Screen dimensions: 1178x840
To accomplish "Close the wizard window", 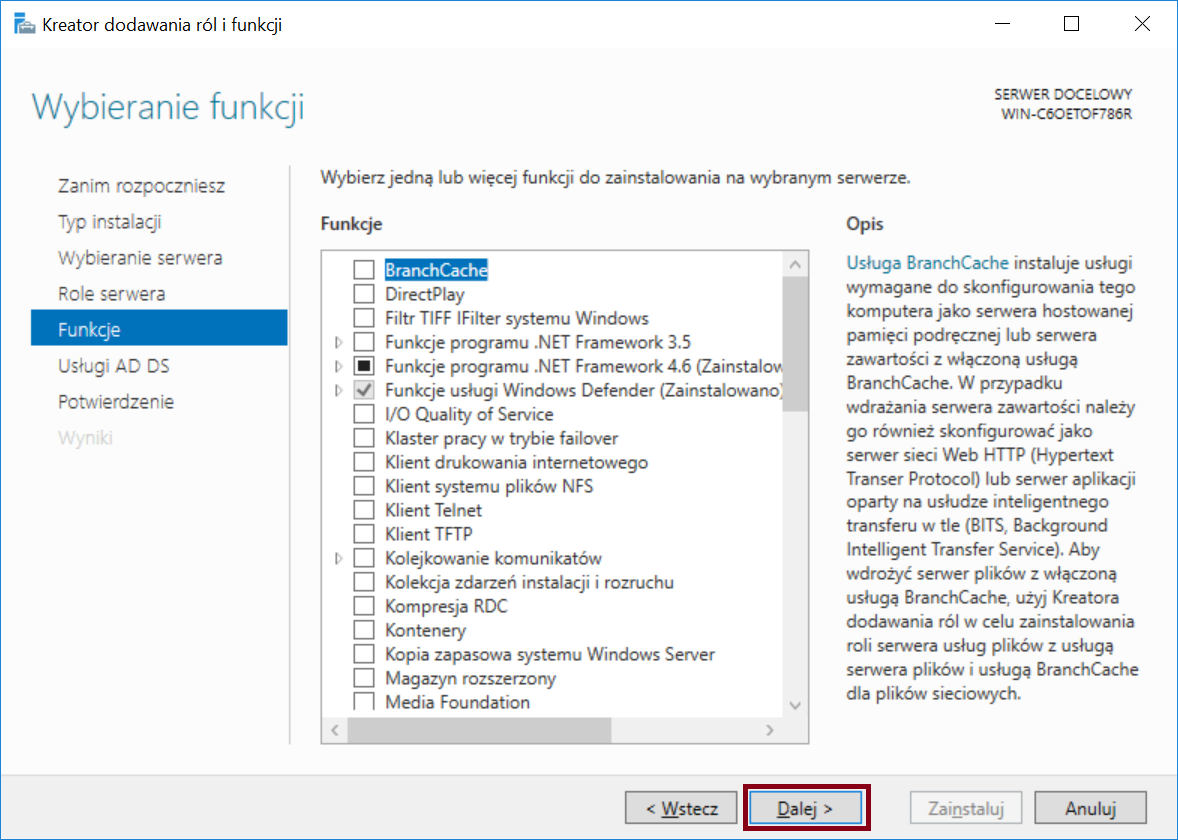I will (x=1142, y=24).
